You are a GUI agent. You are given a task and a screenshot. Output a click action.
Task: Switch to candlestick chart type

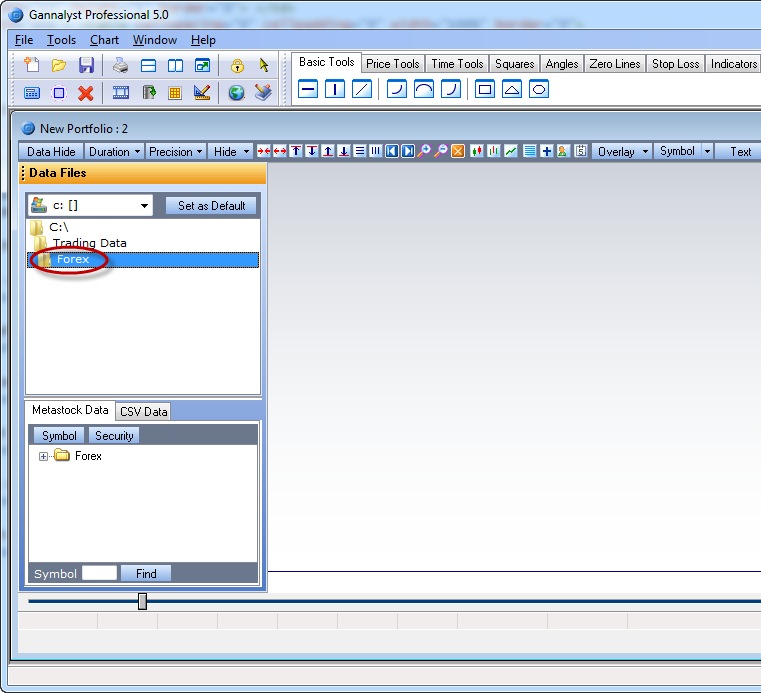pos(477,151)
